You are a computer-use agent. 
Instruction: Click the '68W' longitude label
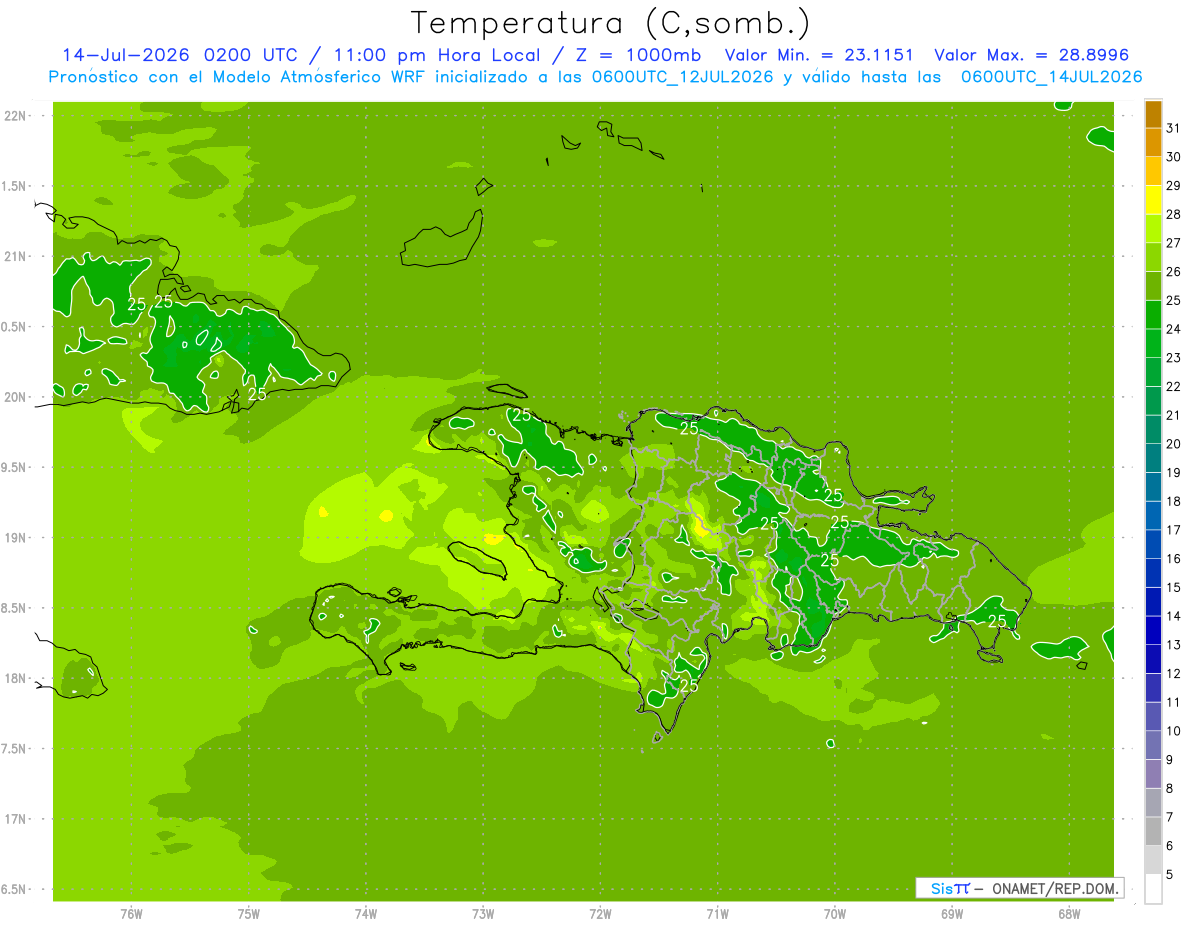pos(1069,914)
